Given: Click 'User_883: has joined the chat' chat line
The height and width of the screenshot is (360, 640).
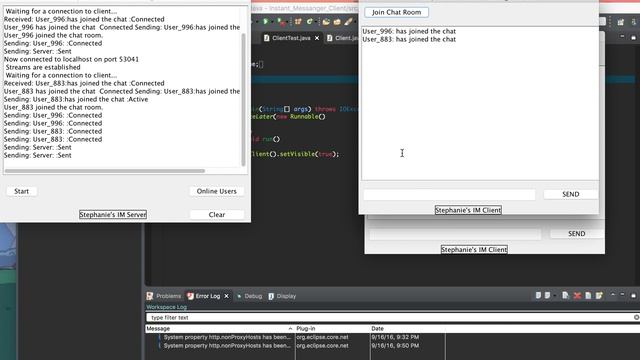Looking at the screenshot, I should 409,39.
